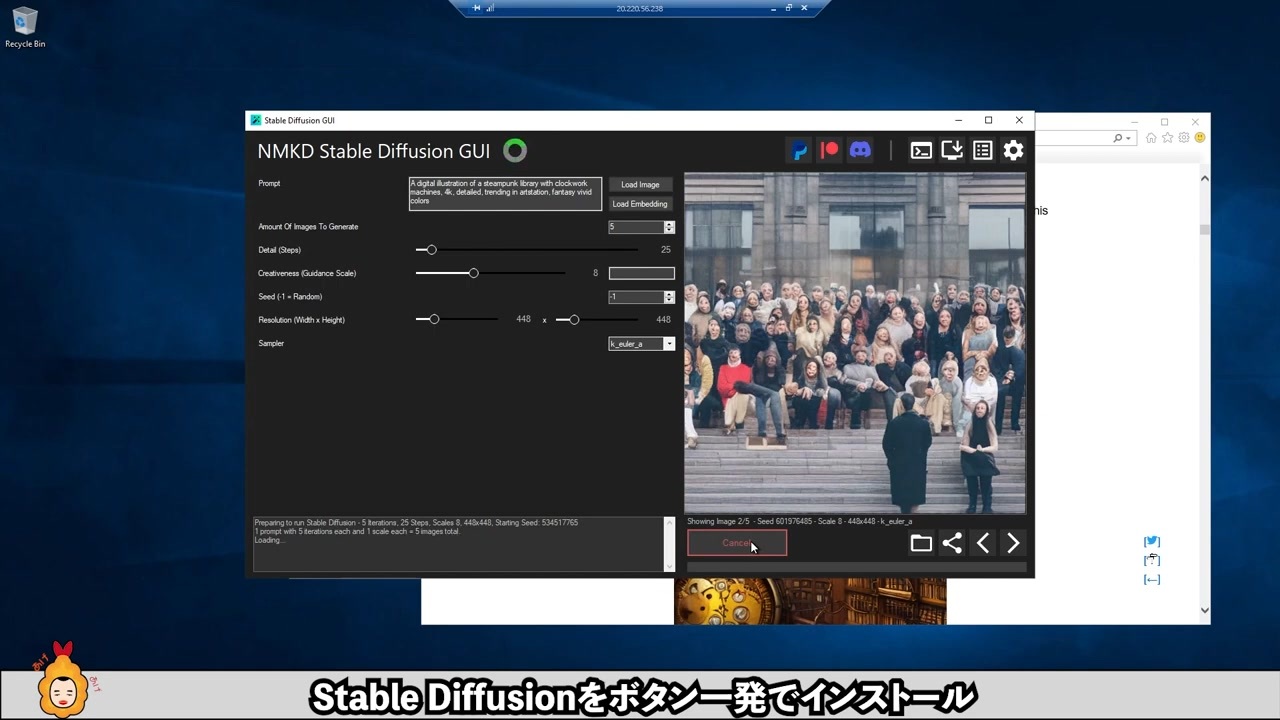This screenshot has width=1280, height=720.
Task: Open the prompt queue list icon
Action: click(x=982, y=150)
